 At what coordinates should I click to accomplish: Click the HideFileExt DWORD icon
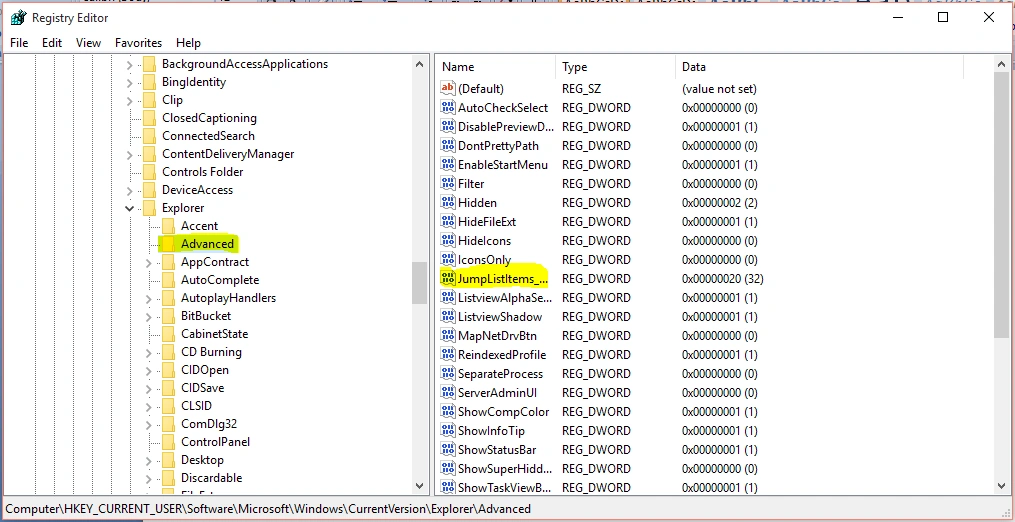447,221
